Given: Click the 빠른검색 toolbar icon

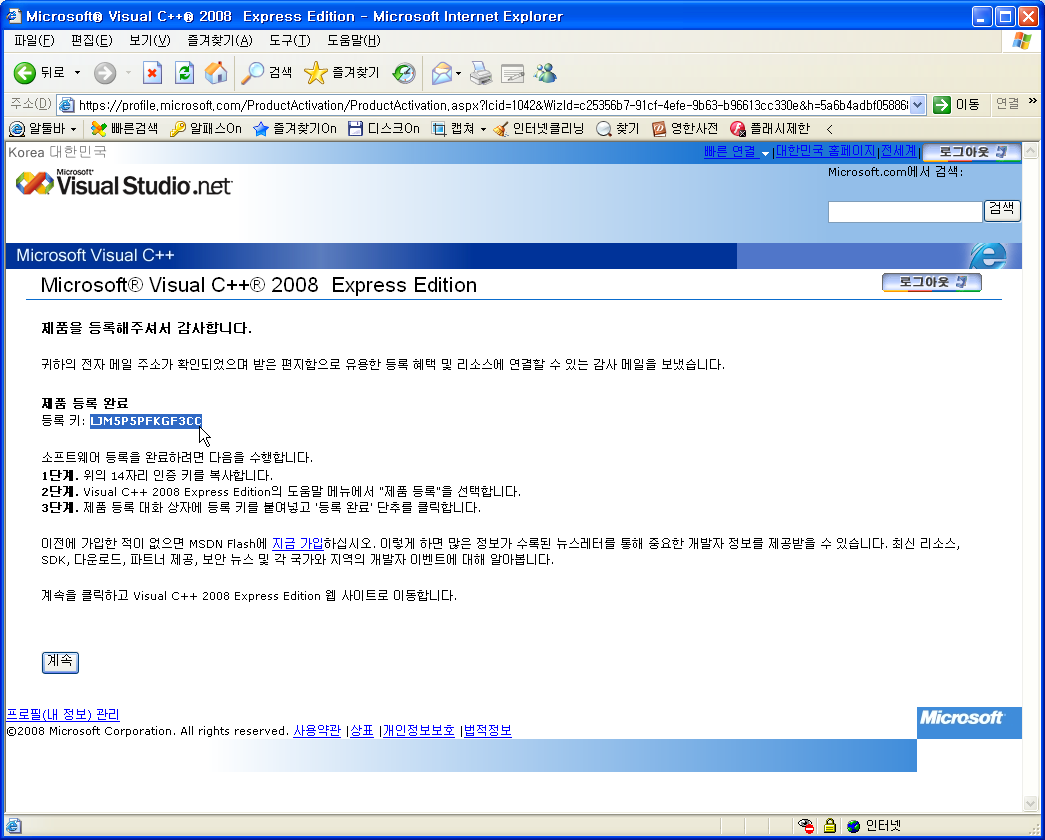Looking at the screenshot, I should pos(124,129).
